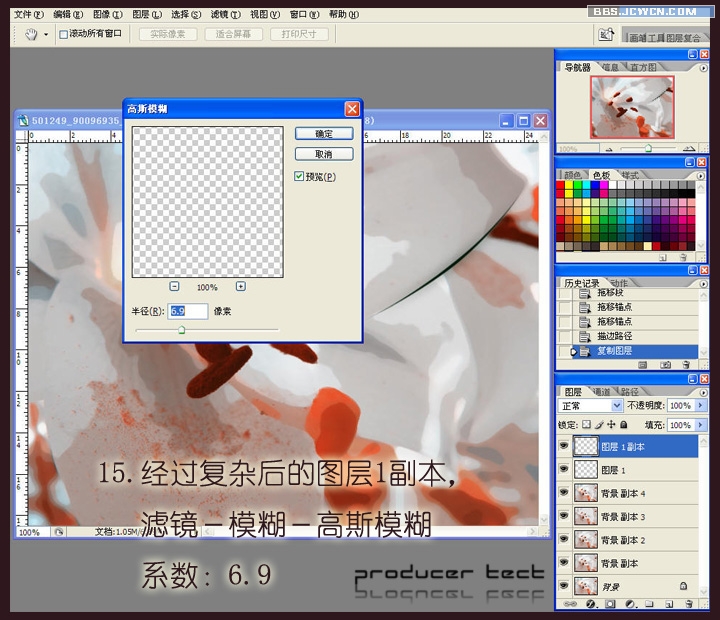Image resolution: width=720 pixels, height=620 pixels.
Task: Open the navigator panel options menu arrow
Action: point(703,68)
